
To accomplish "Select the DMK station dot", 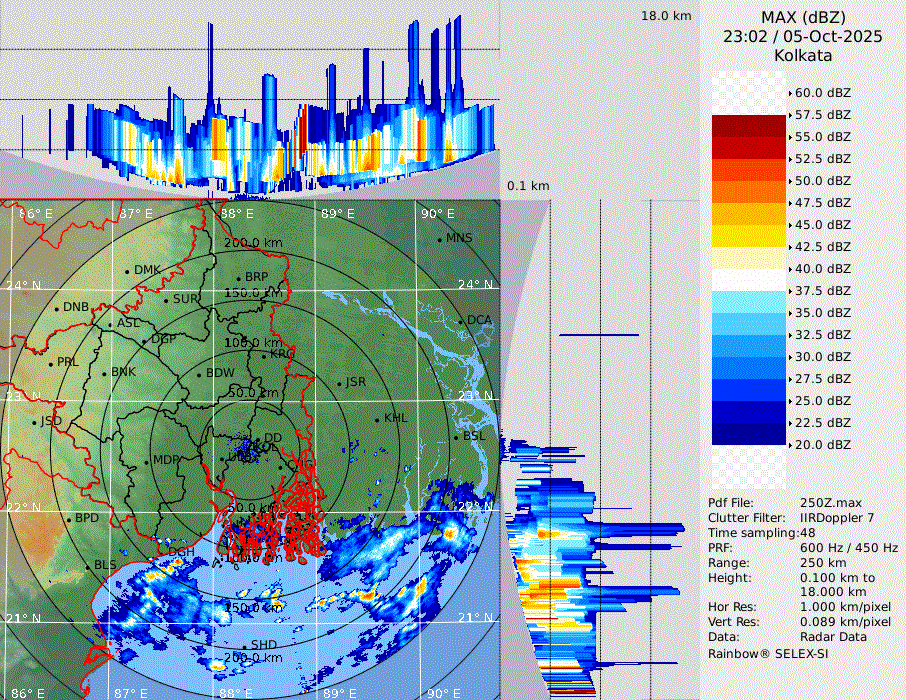I will point(128,271).
